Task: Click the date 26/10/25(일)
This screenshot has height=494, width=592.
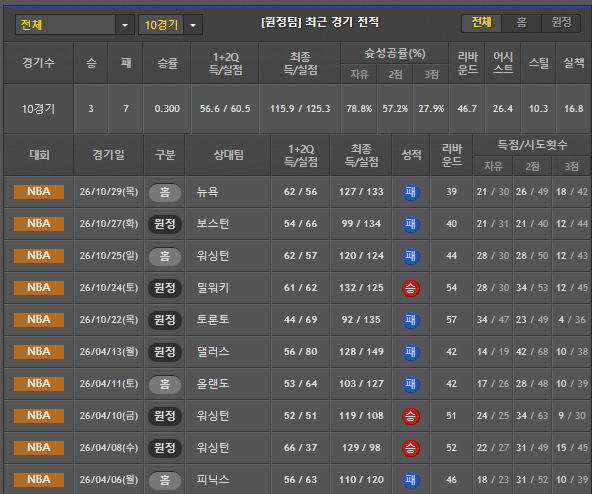Action: coord(109,256)
